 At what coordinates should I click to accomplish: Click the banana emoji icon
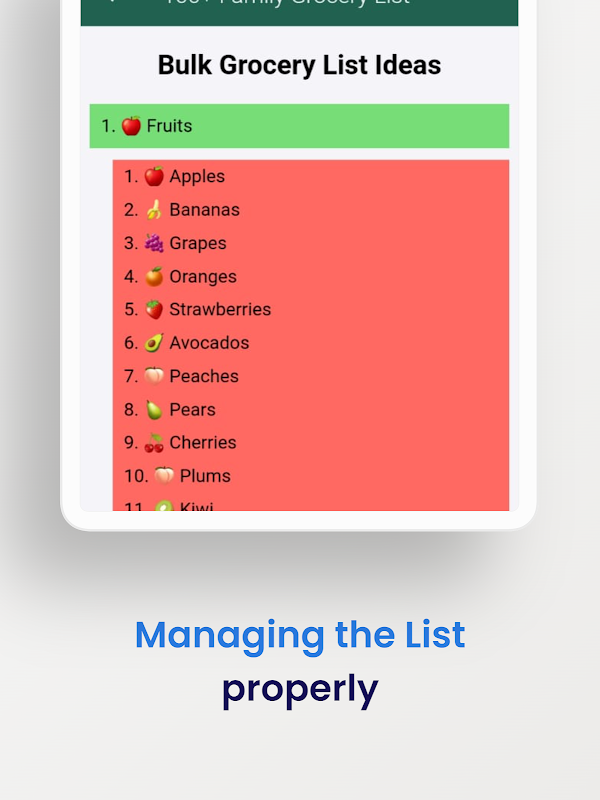click(x=154, y=210)
